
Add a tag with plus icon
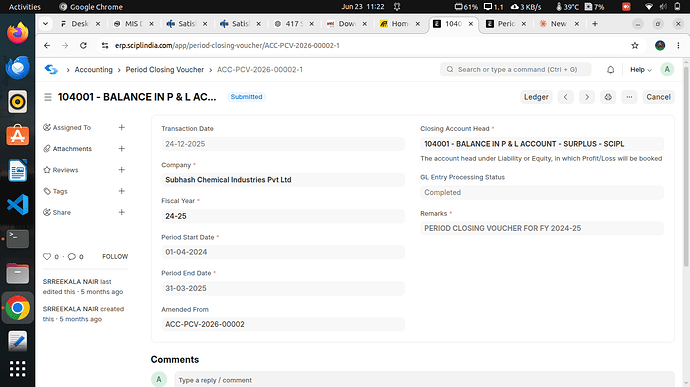pos(121,191)
